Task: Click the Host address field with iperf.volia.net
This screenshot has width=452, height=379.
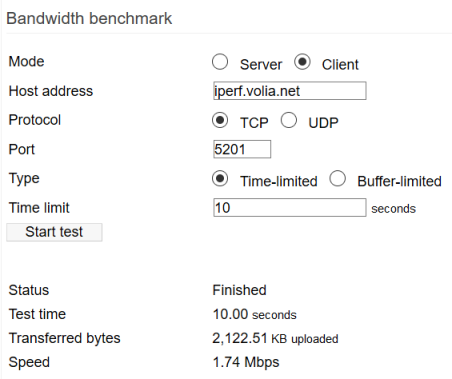Action: [290, 91]
